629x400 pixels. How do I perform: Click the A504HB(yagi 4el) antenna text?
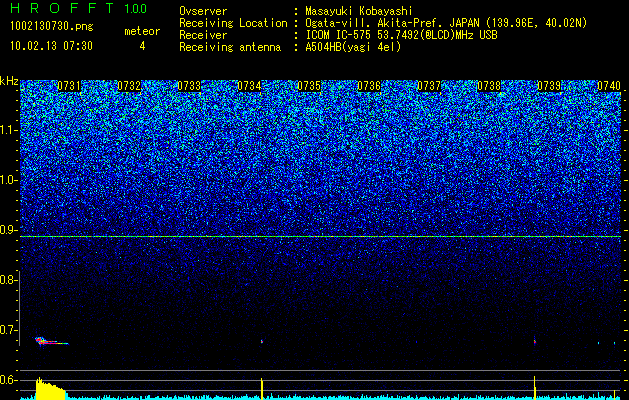[x=353, y=47]
